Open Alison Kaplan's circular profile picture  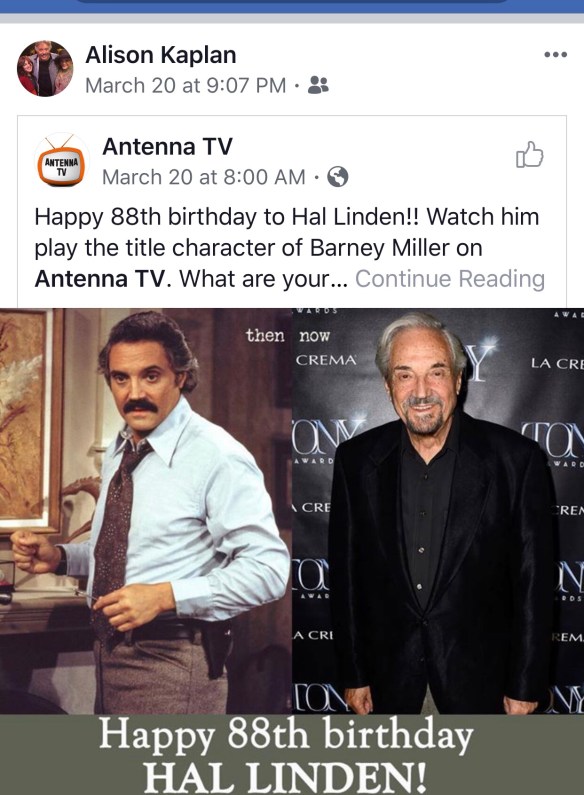(x=45, y=68)
